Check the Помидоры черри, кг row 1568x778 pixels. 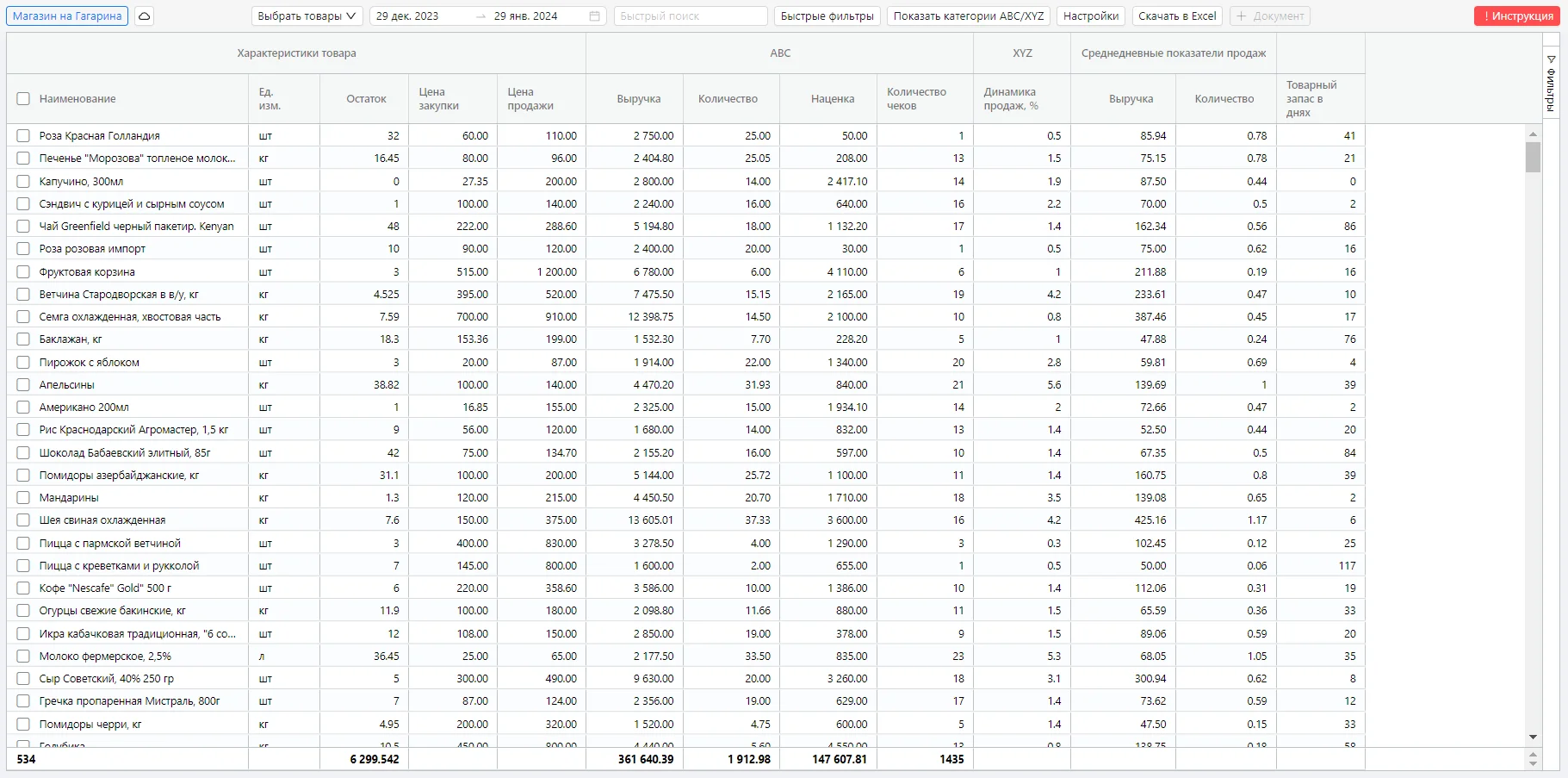click(x=23, y=725)
